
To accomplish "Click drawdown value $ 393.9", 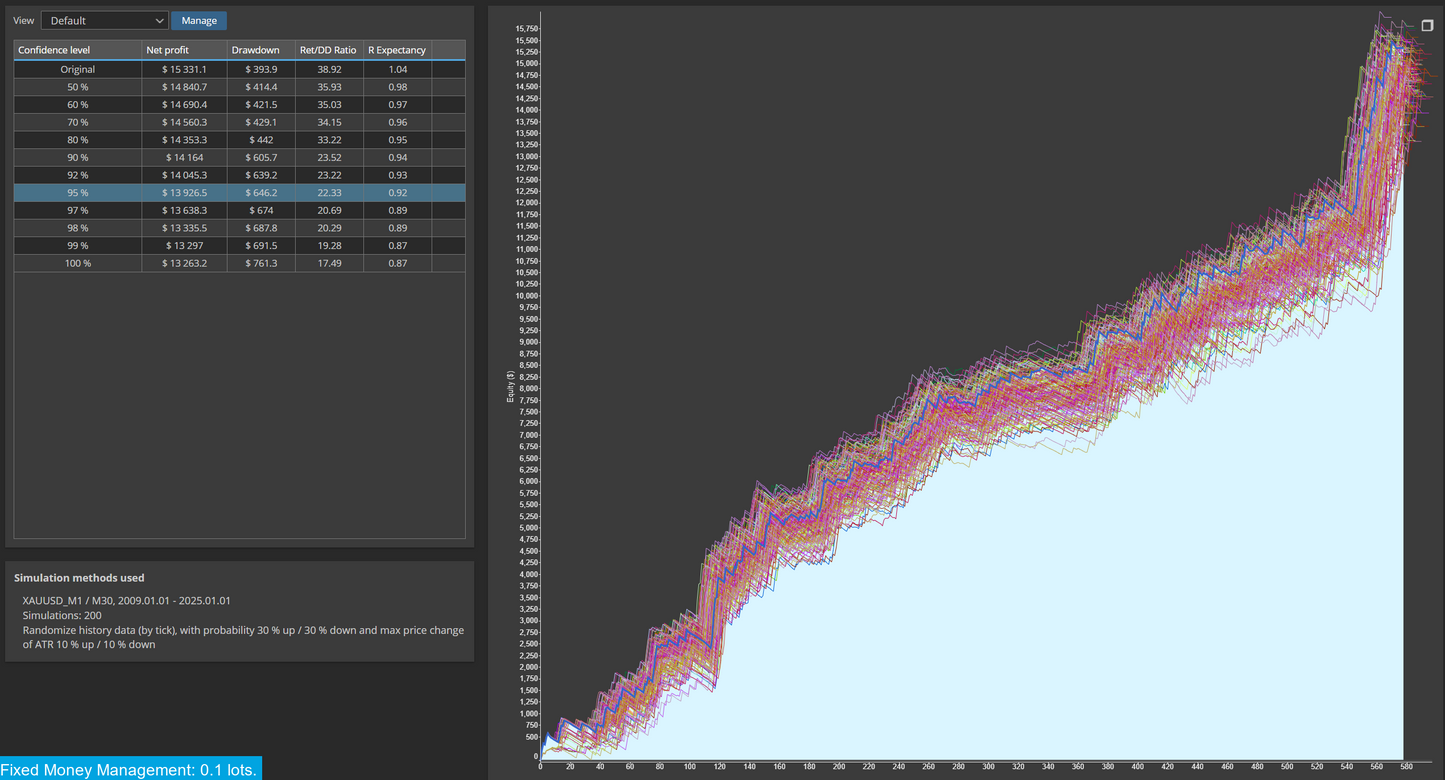I will coord(261,70).
